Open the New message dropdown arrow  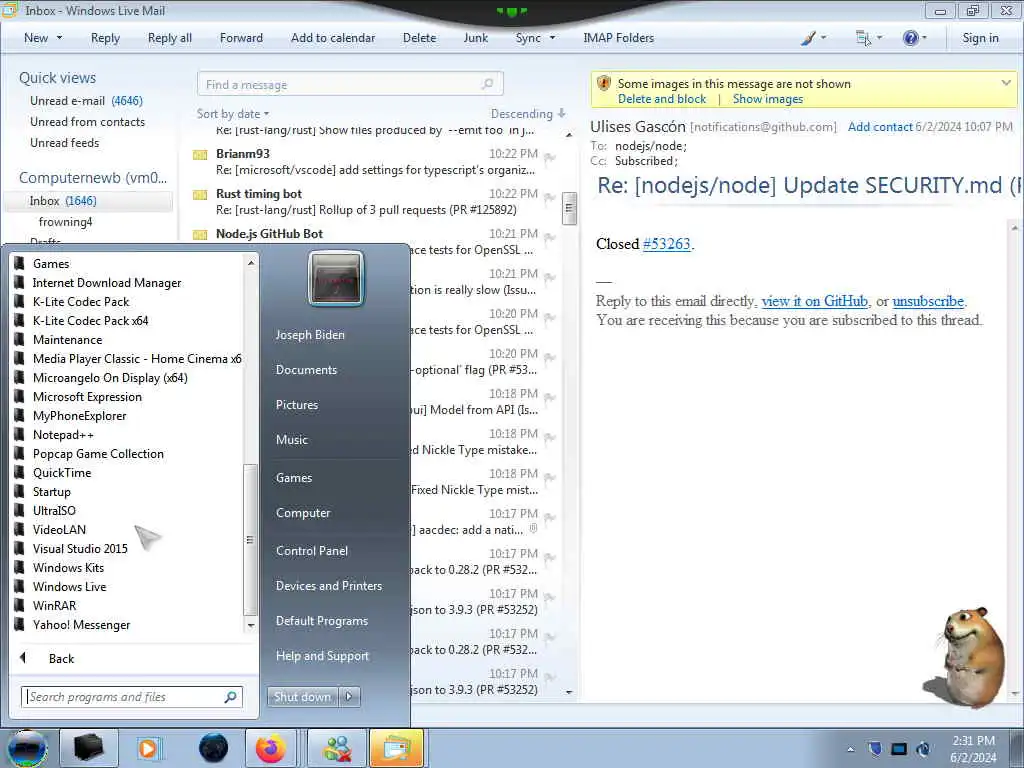59,38
